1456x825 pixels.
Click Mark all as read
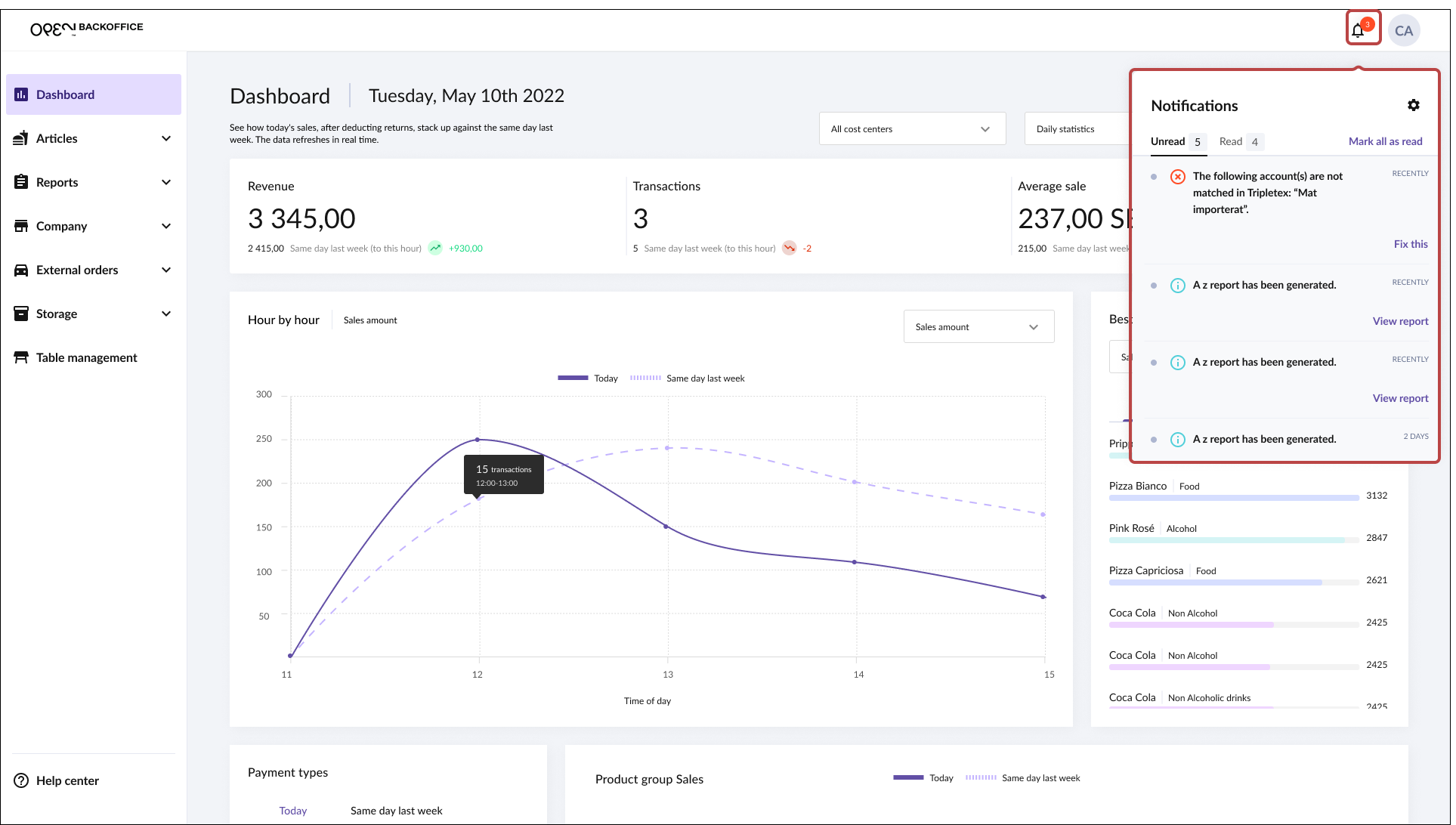1385,141
